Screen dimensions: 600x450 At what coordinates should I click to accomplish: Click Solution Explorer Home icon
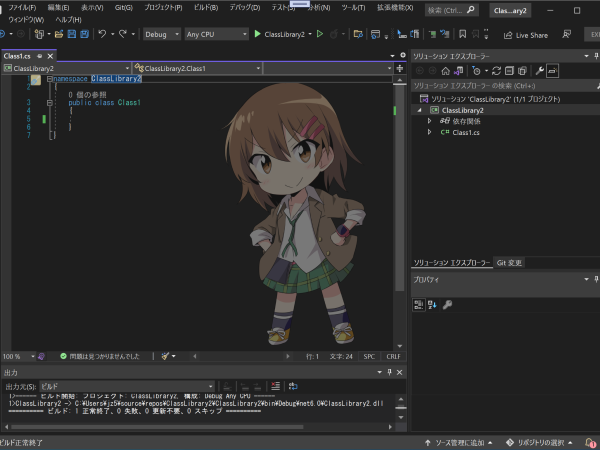[x=445, y=71]
